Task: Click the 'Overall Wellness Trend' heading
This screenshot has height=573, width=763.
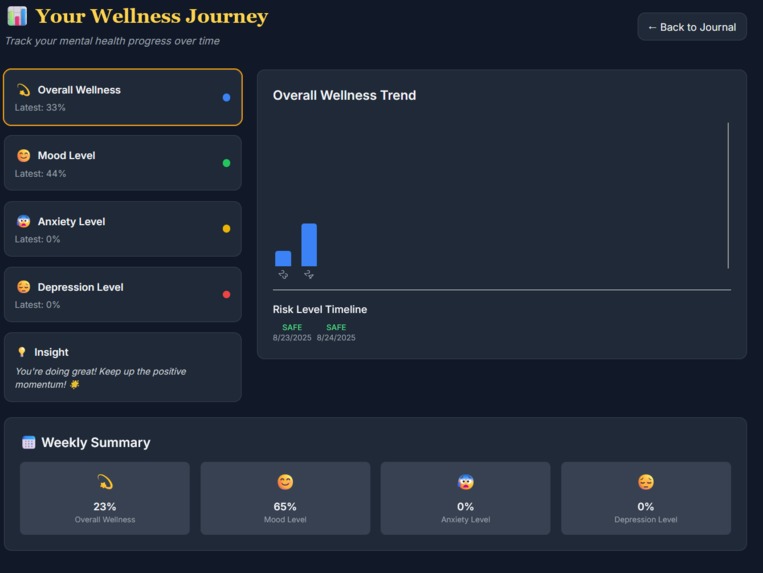Action: tap(345, 95)
